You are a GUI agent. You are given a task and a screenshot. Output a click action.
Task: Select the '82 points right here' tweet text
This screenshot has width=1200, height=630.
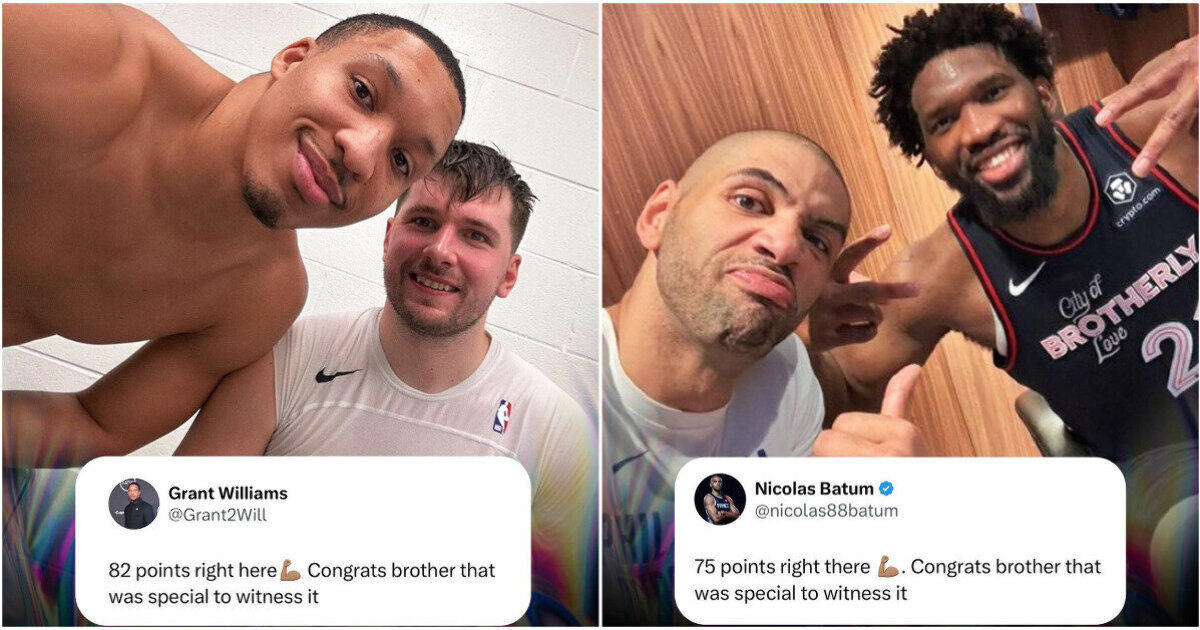click(x=192, y=570)
